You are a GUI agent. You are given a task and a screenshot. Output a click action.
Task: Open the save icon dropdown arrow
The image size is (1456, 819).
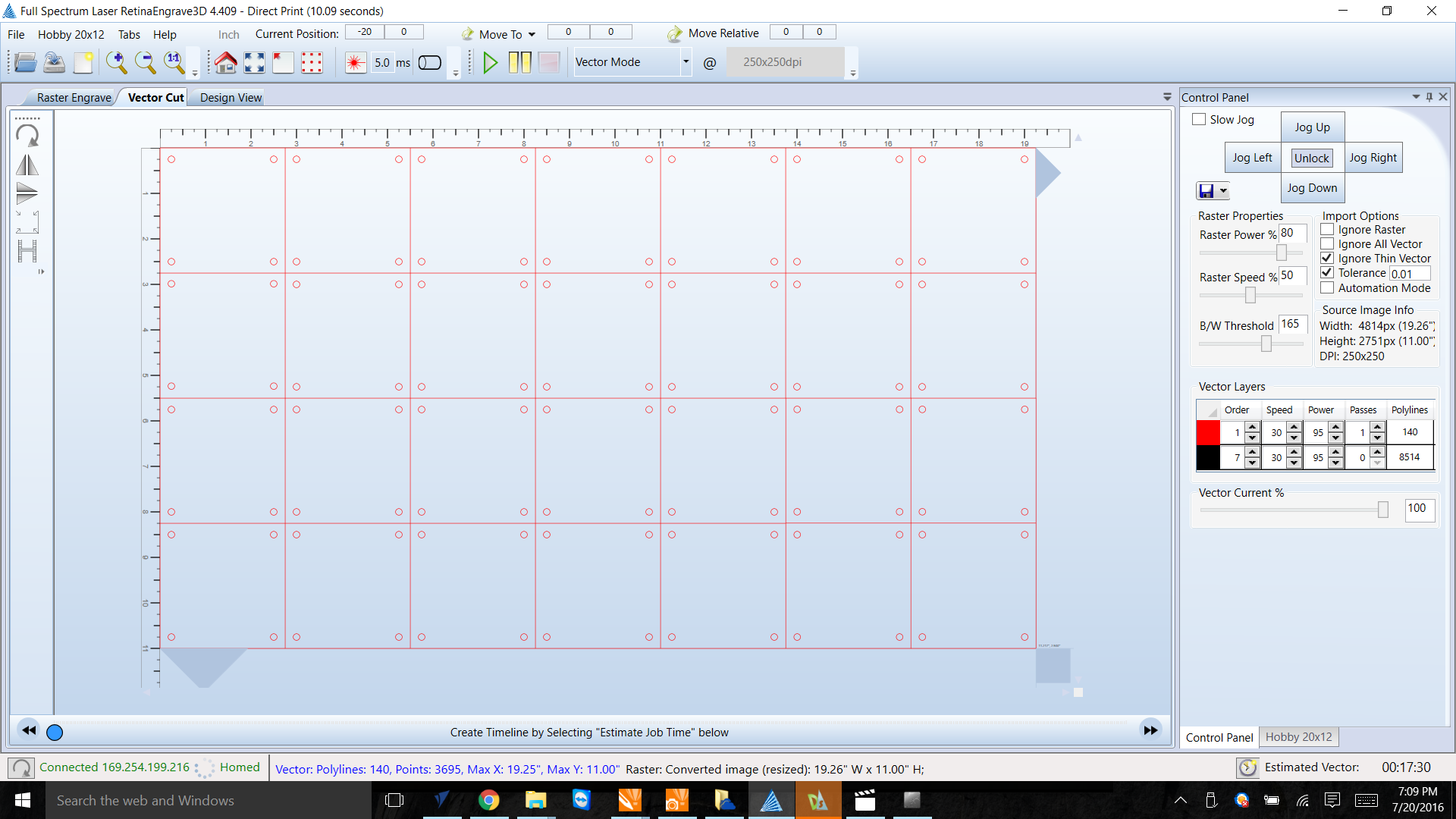pyautogui.click(x=1223, y=191)
